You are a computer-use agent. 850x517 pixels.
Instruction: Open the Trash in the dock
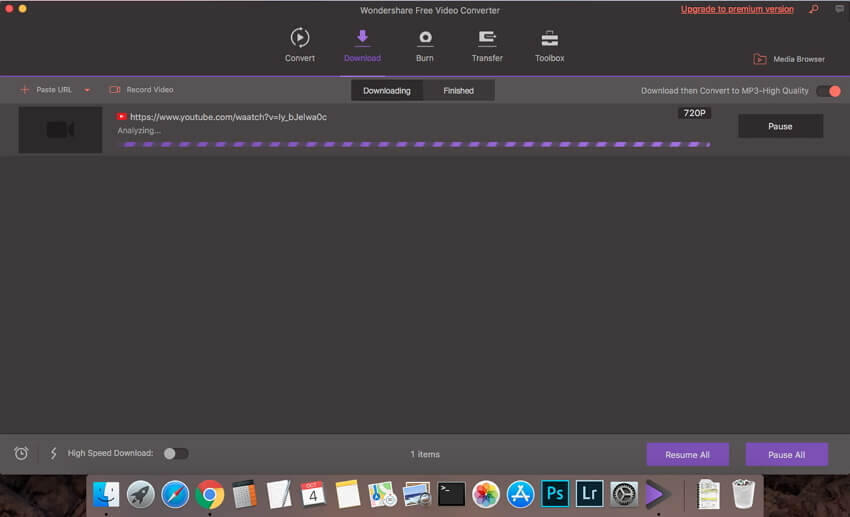pyautogui.click(x=743, y=494)
